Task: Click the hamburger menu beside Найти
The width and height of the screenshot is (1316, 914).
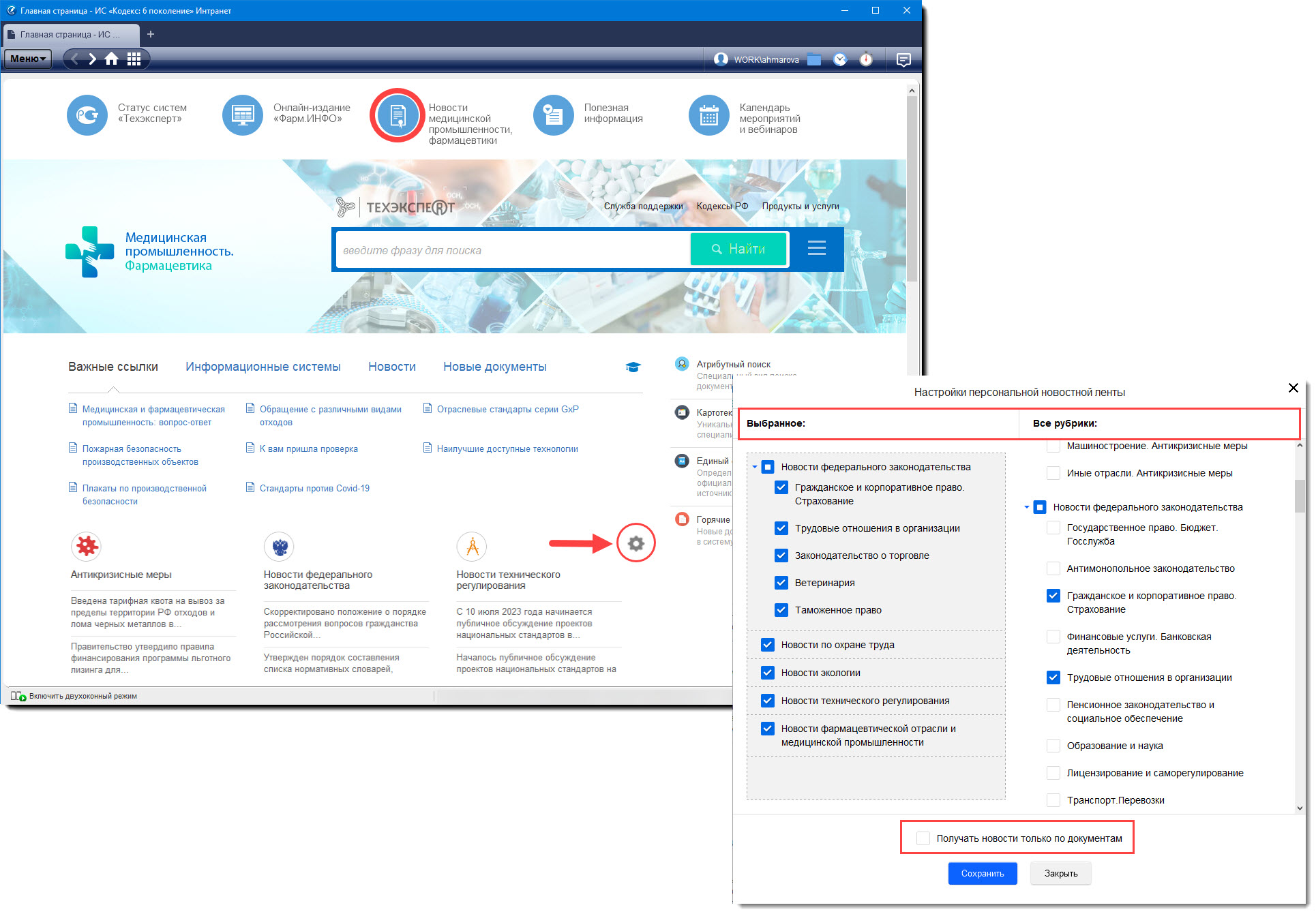Action: point(817,248)
